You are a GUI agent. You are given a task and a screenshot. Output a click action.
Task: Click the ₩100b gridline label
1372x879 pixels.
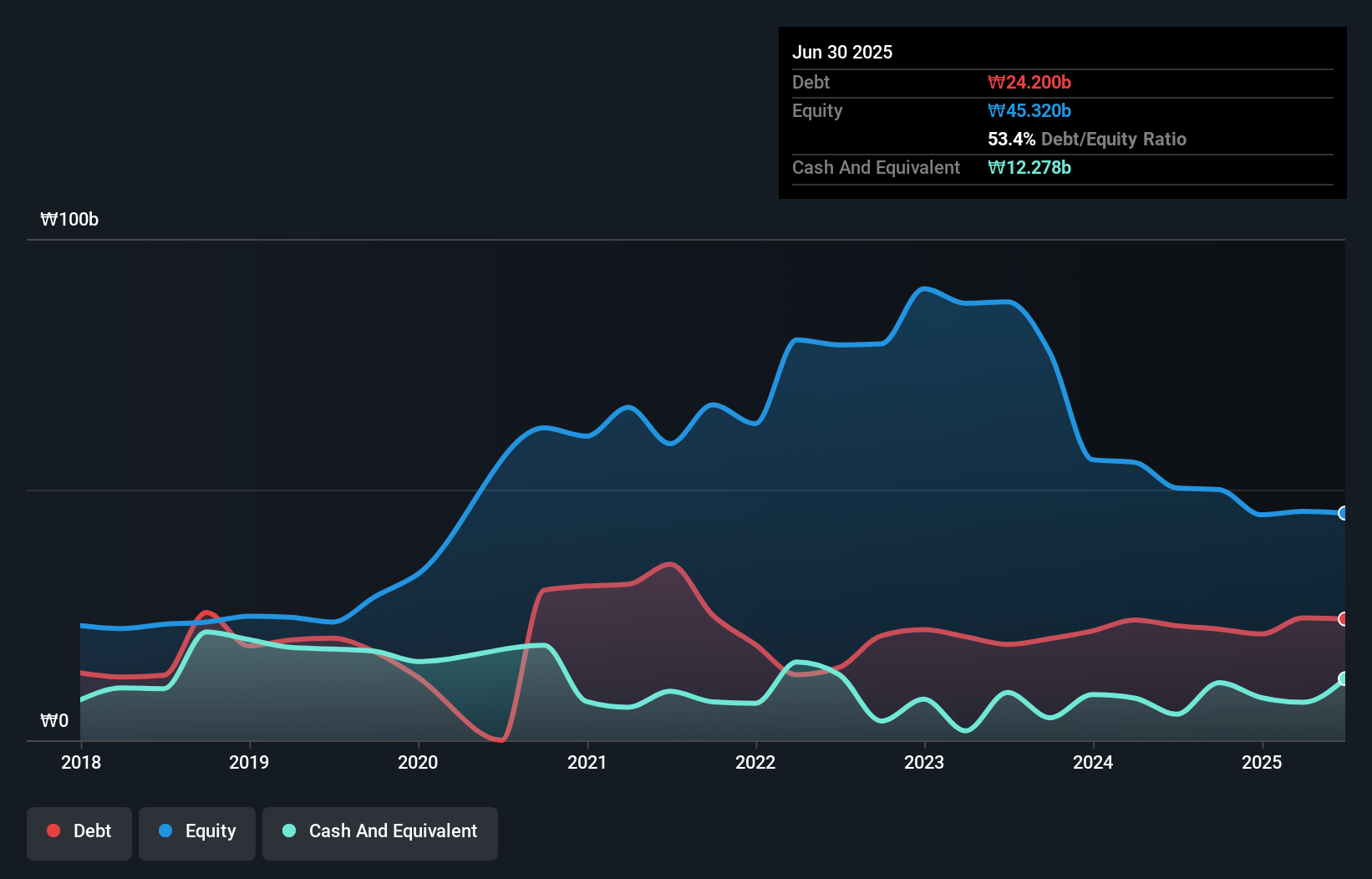tap(70, 220)
